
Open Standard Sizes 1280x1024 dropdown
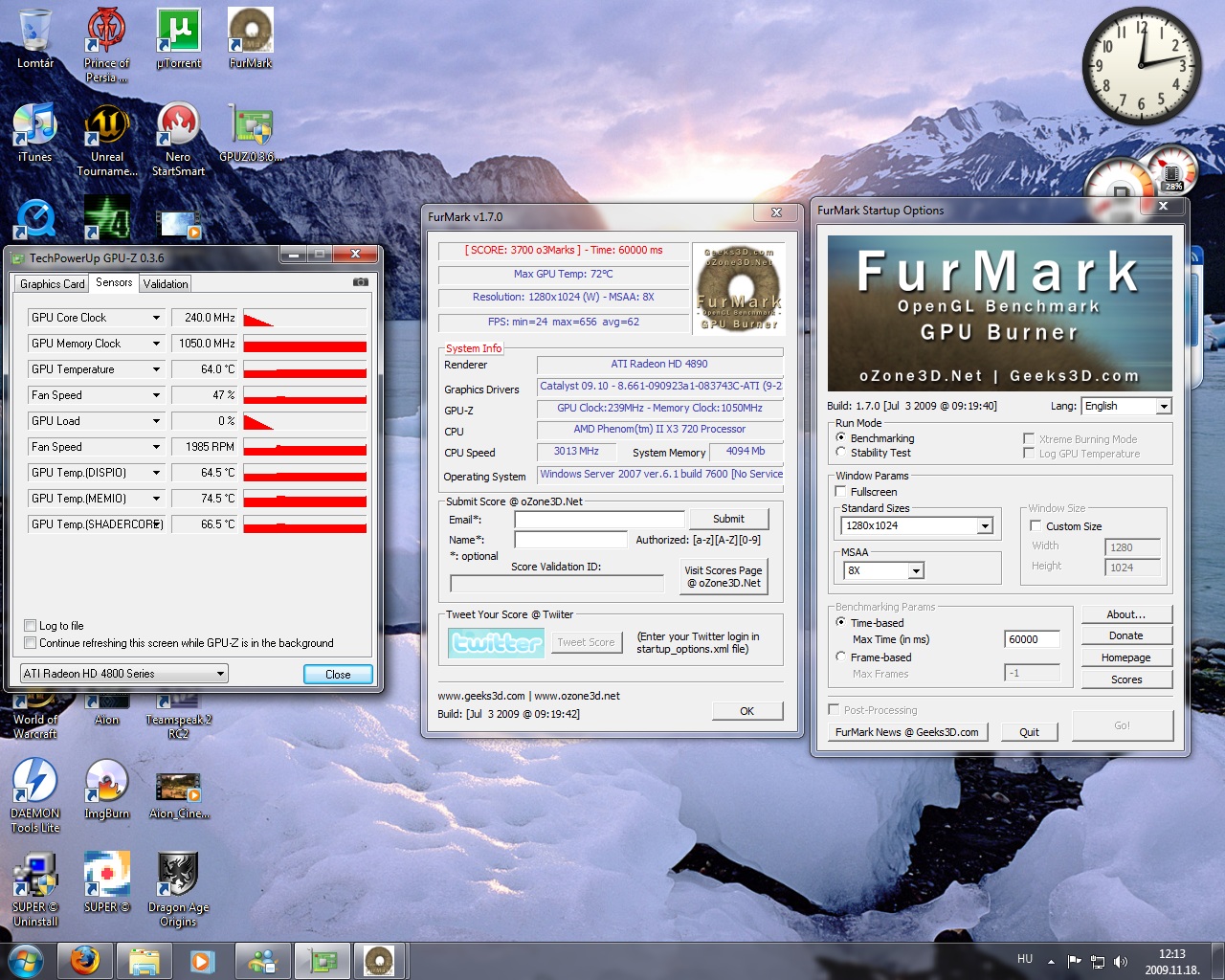tap(918, 525)
